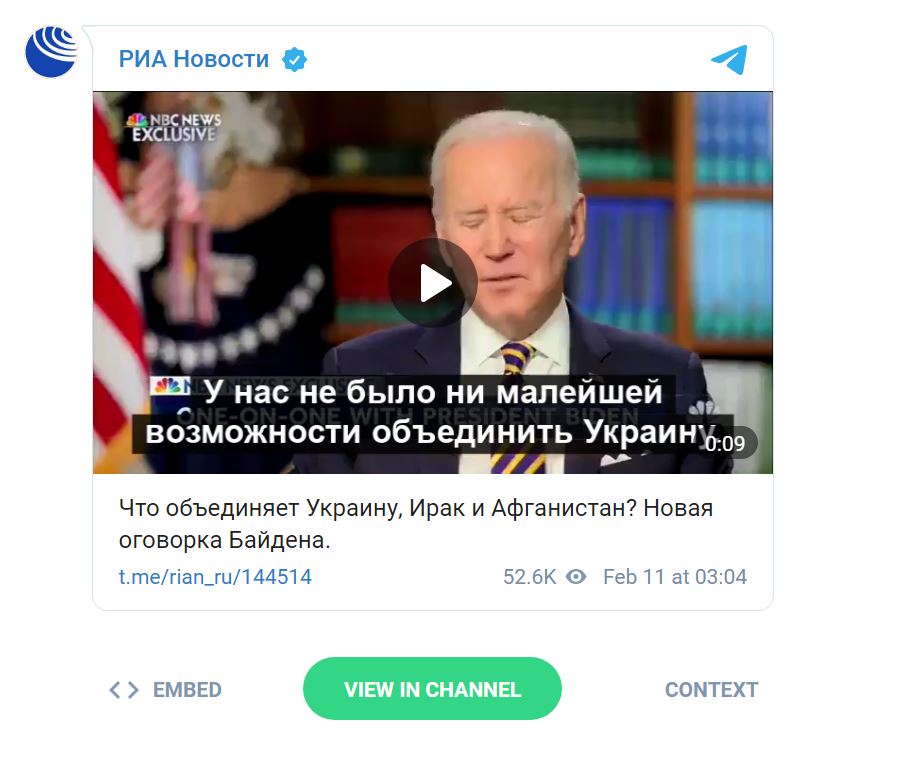Screen dimensions: 918x771
Task: Play the Biden interview video
Action: pos(433,283)
